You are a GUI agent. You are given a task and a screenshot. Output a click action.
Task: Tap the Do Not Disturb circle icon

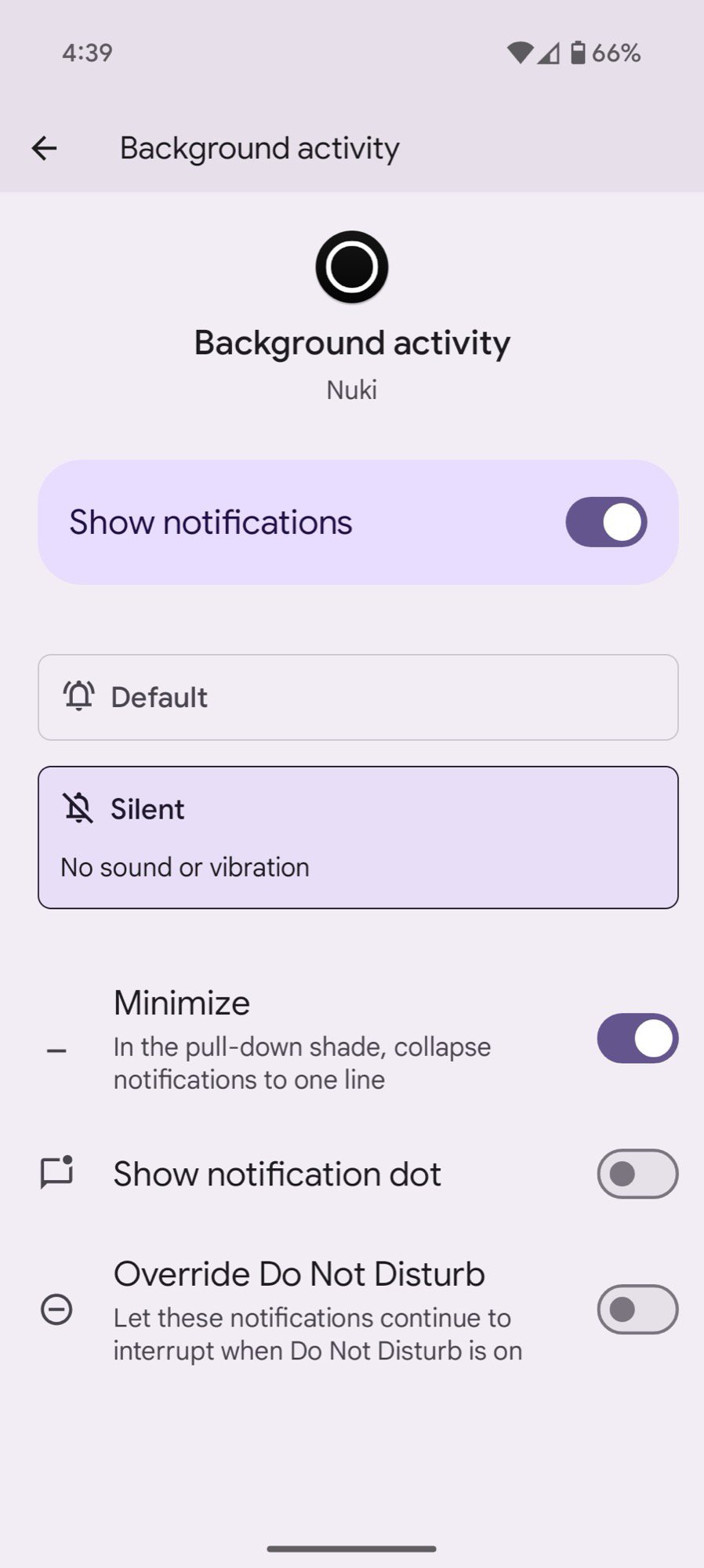tap(56, 1309)
